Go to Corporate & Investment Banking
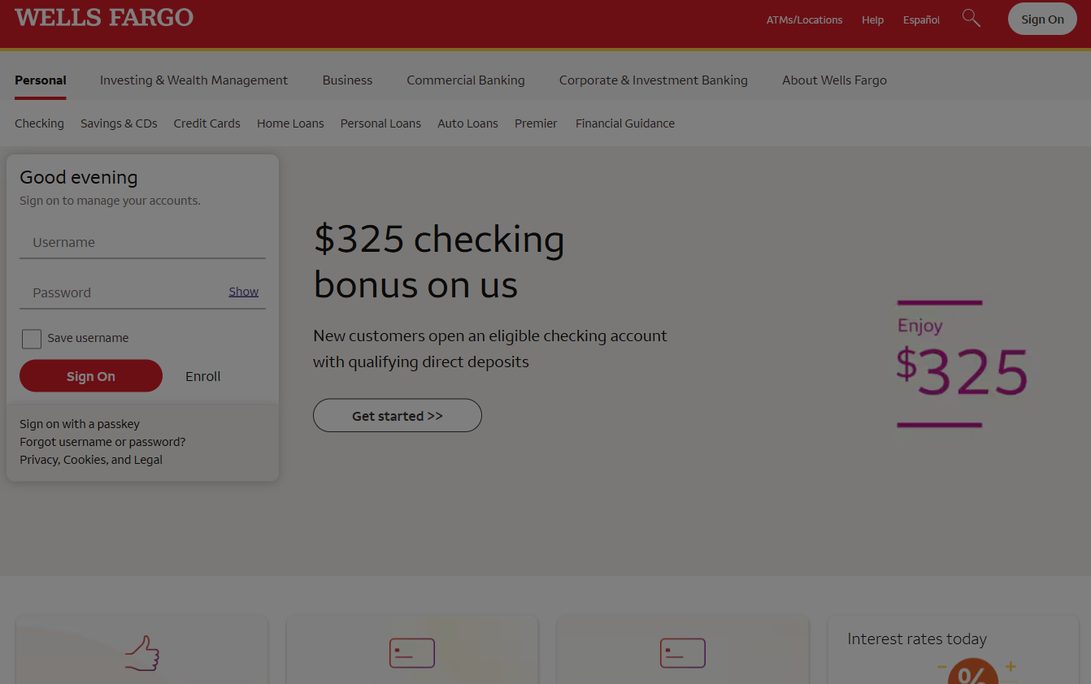The height and width of the screenshot is (684, 1091). 653,80
